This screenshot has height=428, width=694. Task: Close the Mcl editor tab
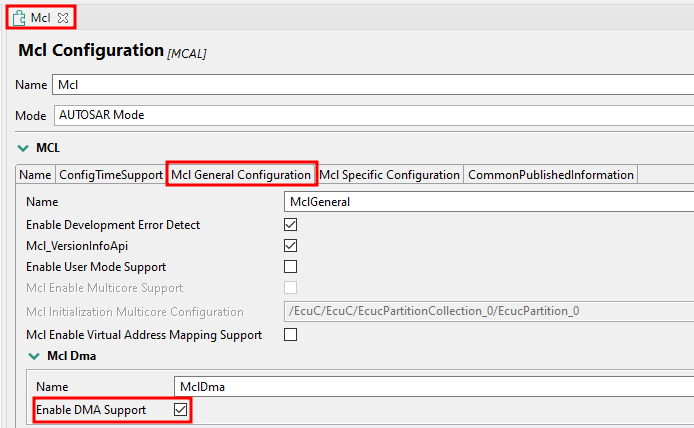[62, 18]
